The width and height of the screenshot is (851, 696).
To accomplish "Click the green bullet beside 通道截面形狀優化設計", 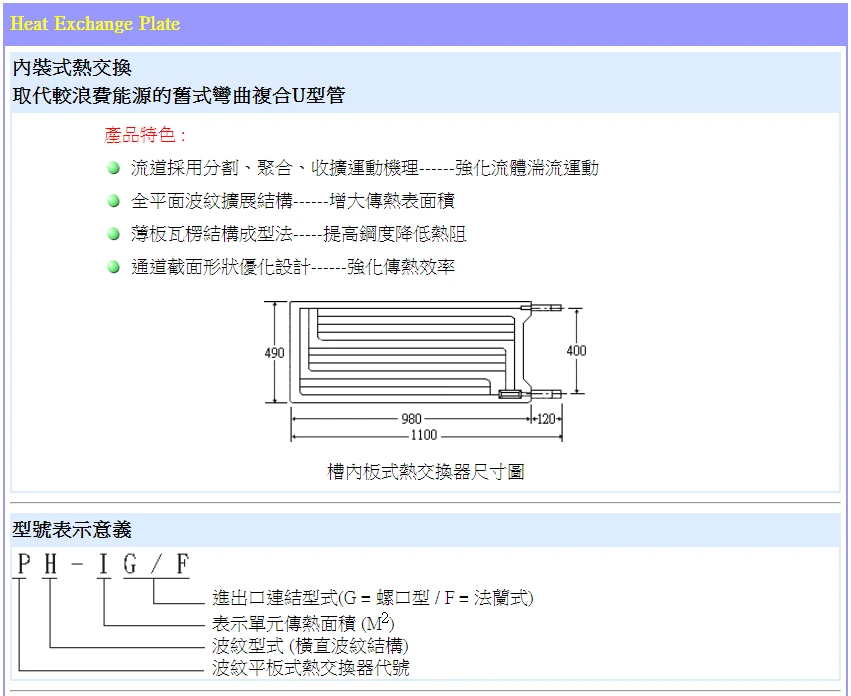I will click(x=114, y=268).
